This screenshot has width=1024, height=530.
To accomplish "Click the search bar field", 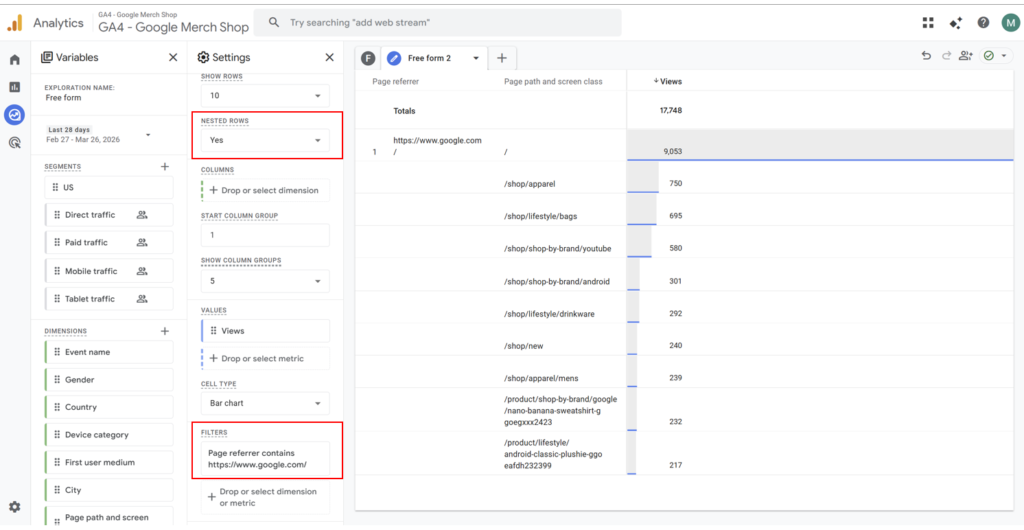I will pyautogui.click(x=437, y=22).
